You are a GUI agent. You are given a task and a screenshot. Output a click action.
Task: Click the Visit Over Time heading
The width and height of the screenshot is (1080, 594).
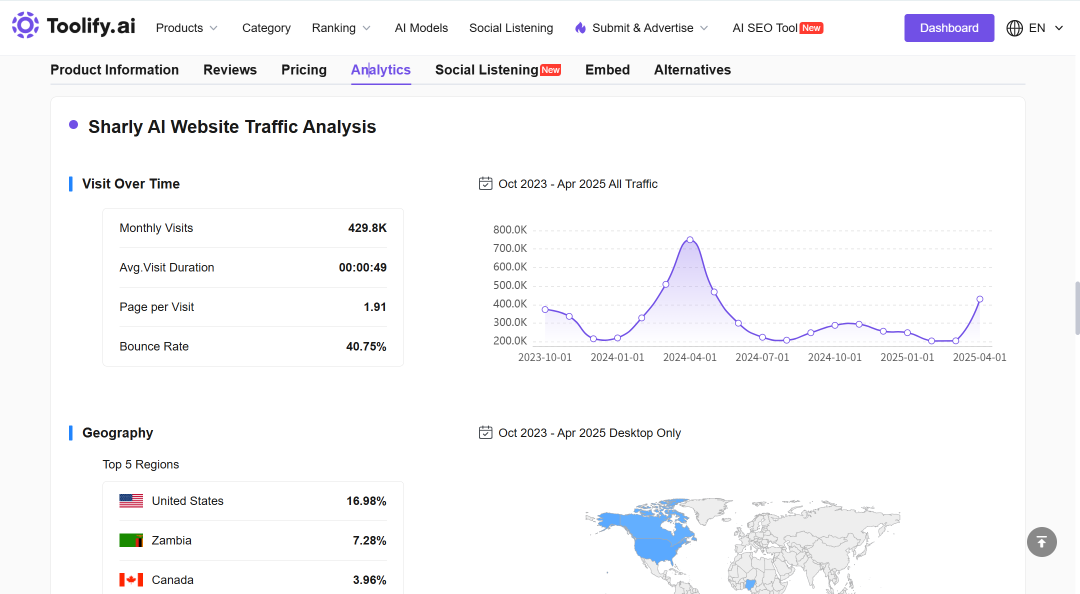131,183
